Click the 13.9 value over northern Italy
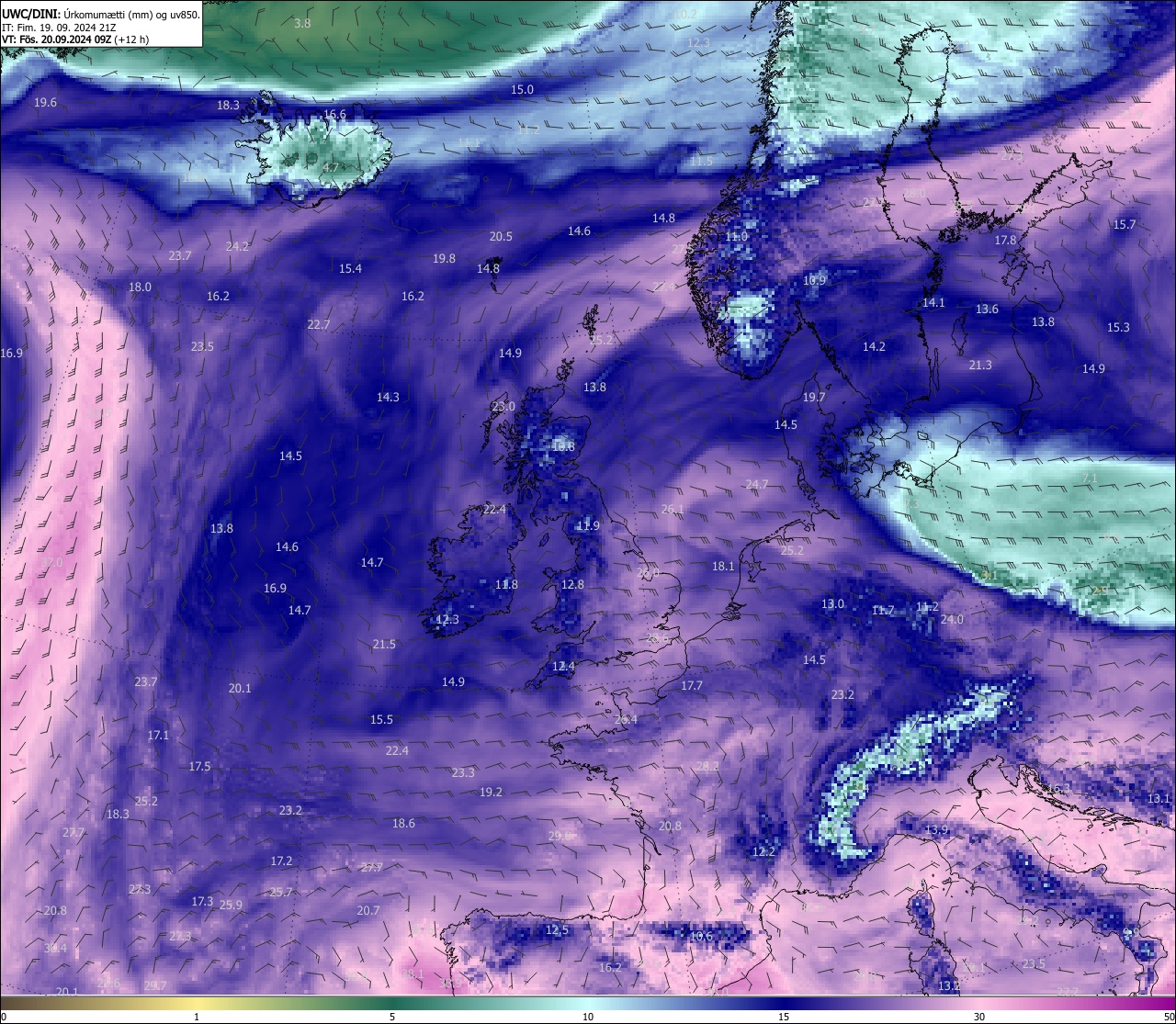Screen dimensions: 1176x1024 (936, 829)
